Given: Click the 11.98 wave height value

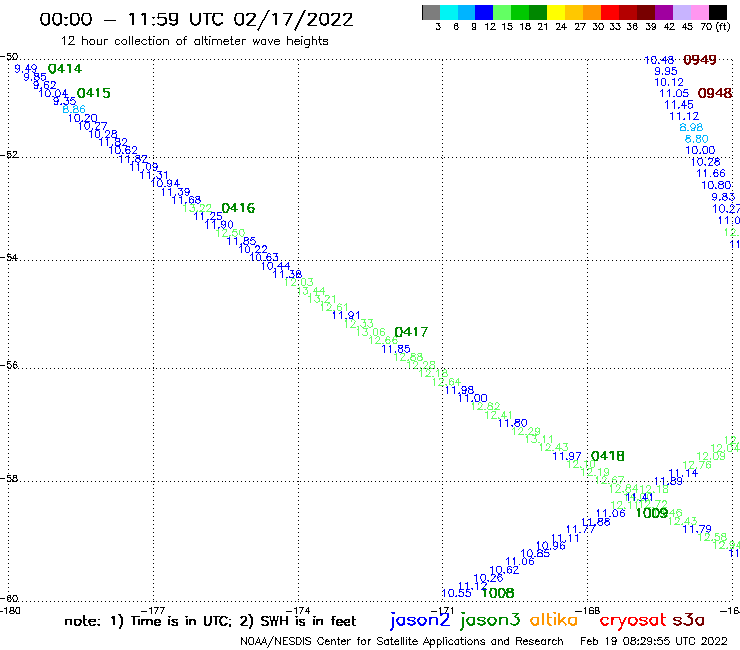Looking at the screenshot, I should (459, 390).
